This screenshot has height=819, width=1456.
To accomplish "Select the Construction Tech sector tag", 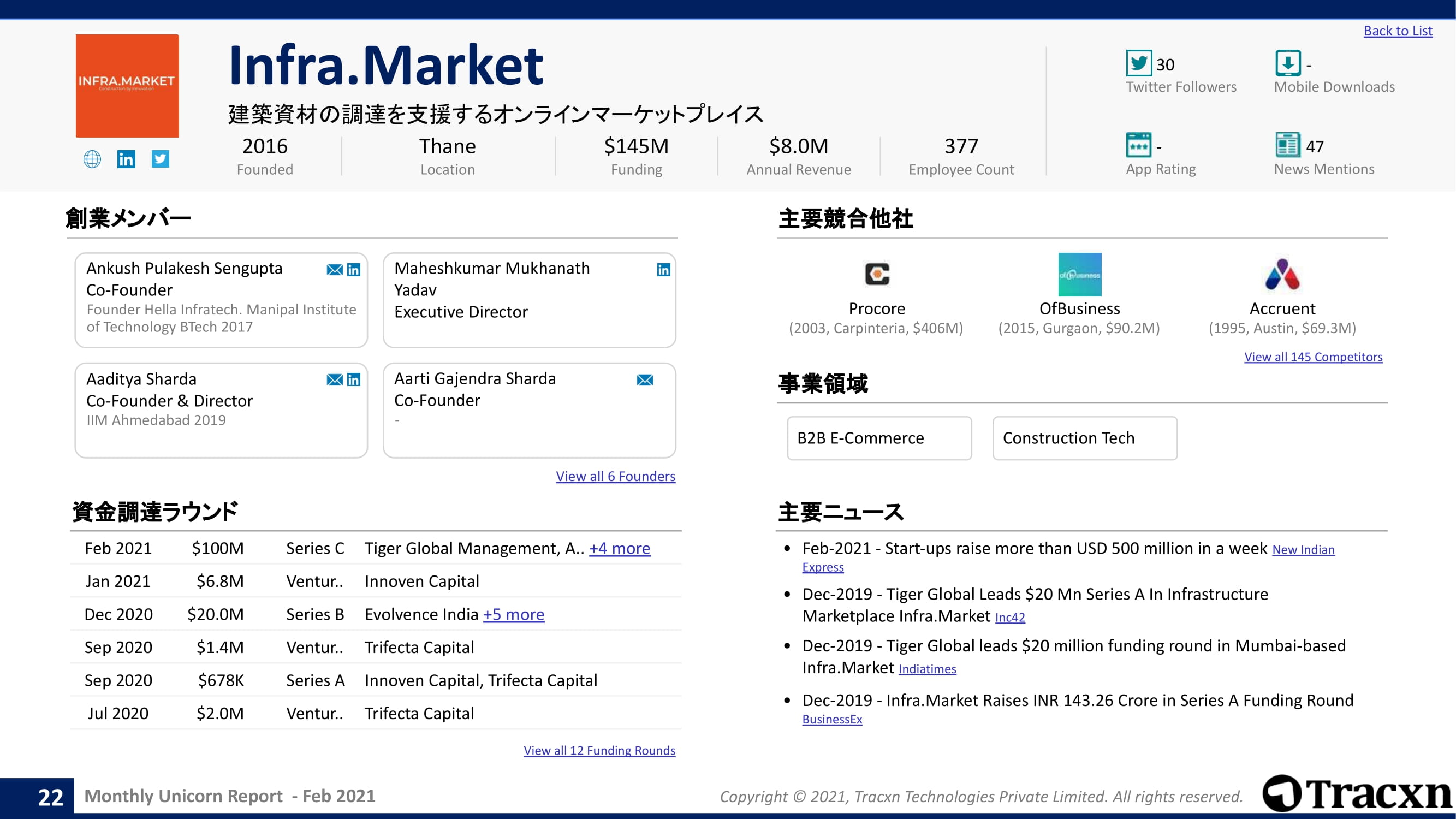I will (x=1085, y=438).
